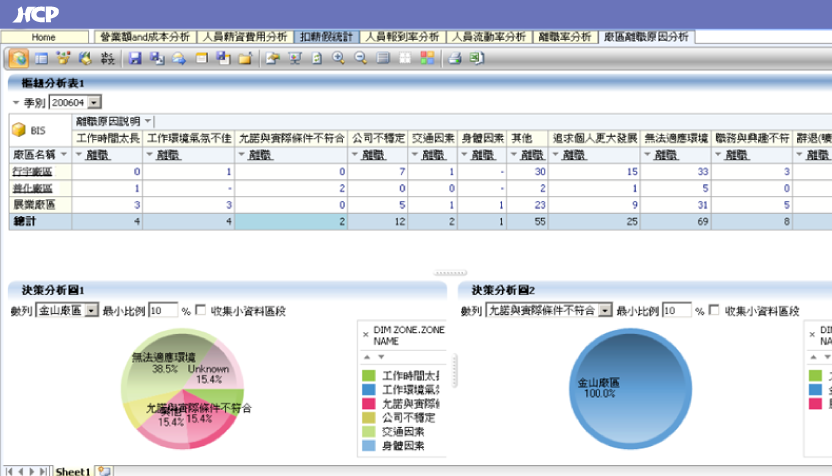Click the save (floppy disk) toolbar icon
The width and height of the screenshot is (832, 476).
[135, 58]
